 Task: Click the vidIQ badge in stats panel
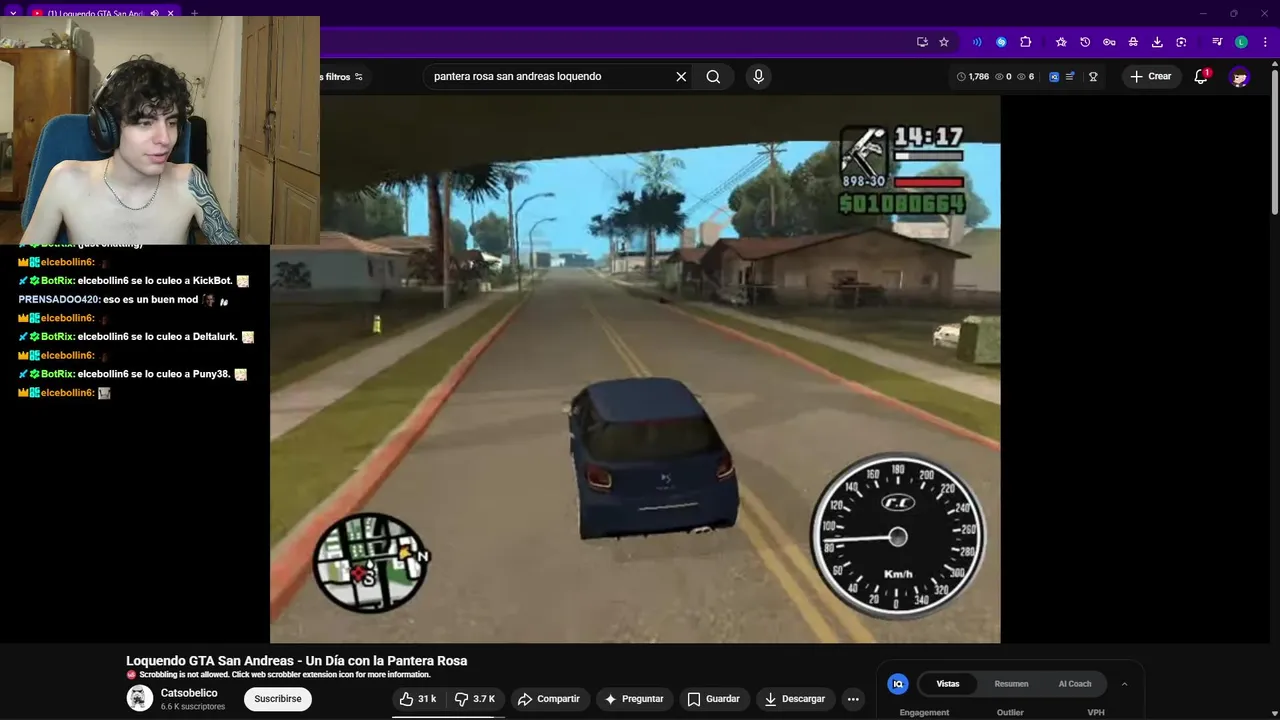[898, 684]
